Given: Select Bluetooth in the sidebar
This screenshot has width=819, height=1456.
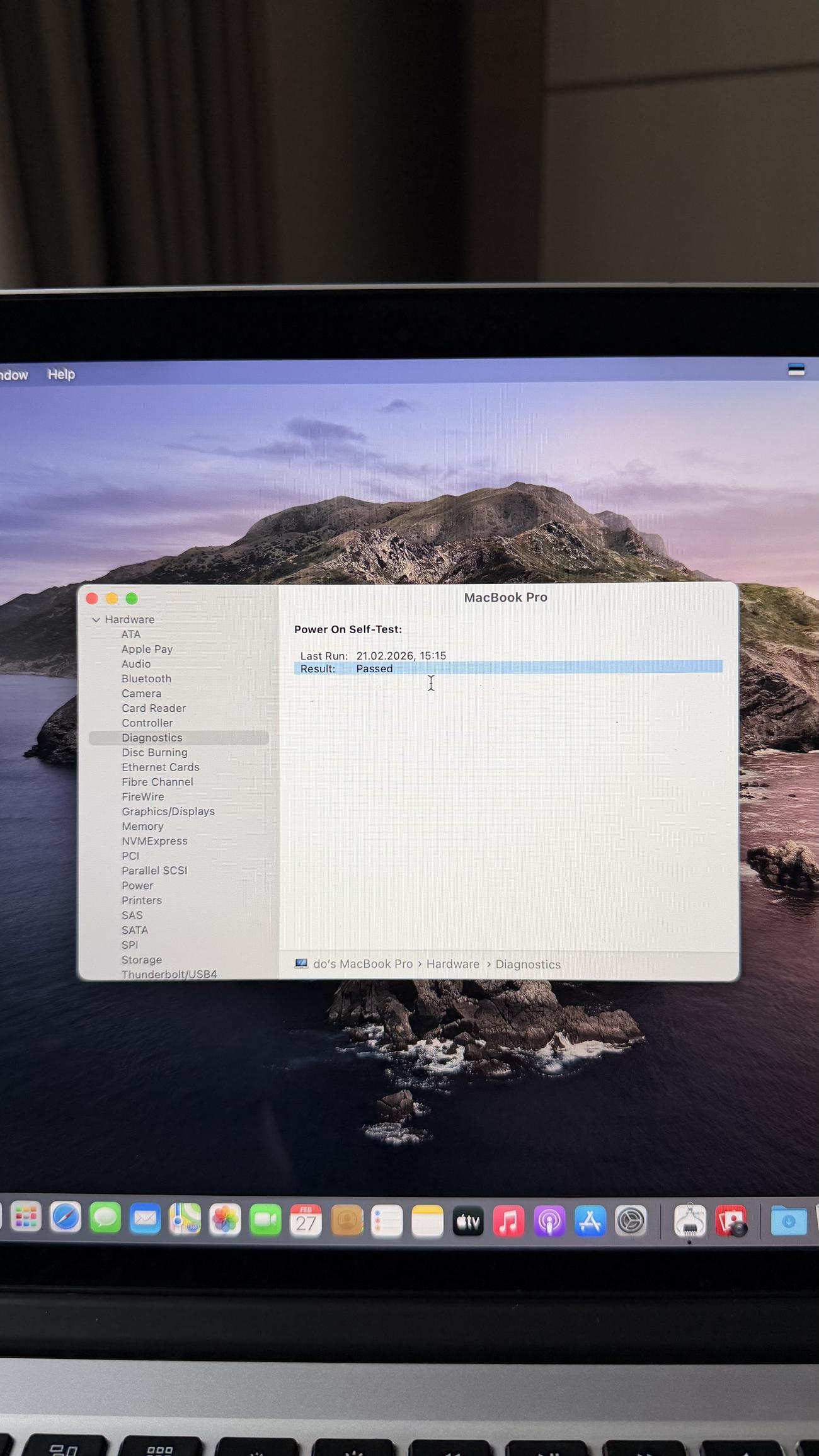Looking at the screenshot, I should [x=146, y=679].
